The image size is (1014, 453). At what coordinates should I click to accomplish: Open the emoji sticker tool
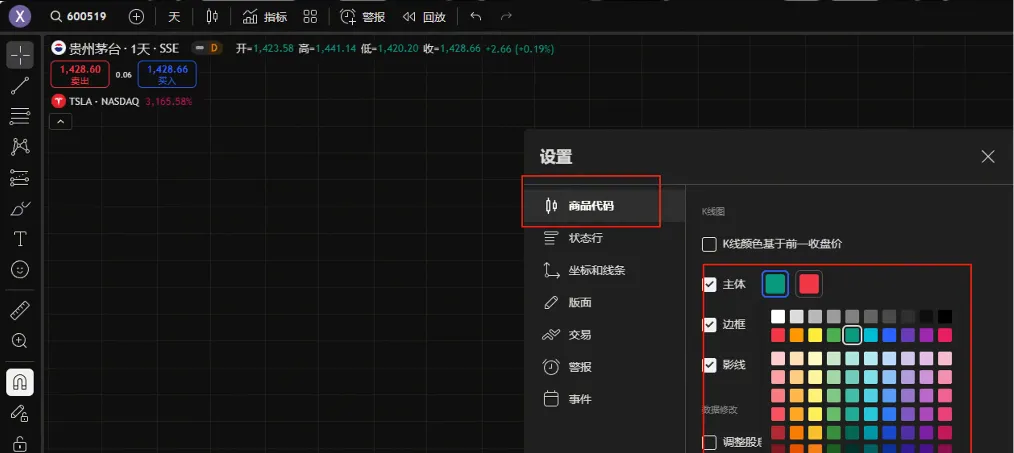[x=20, y=269]
